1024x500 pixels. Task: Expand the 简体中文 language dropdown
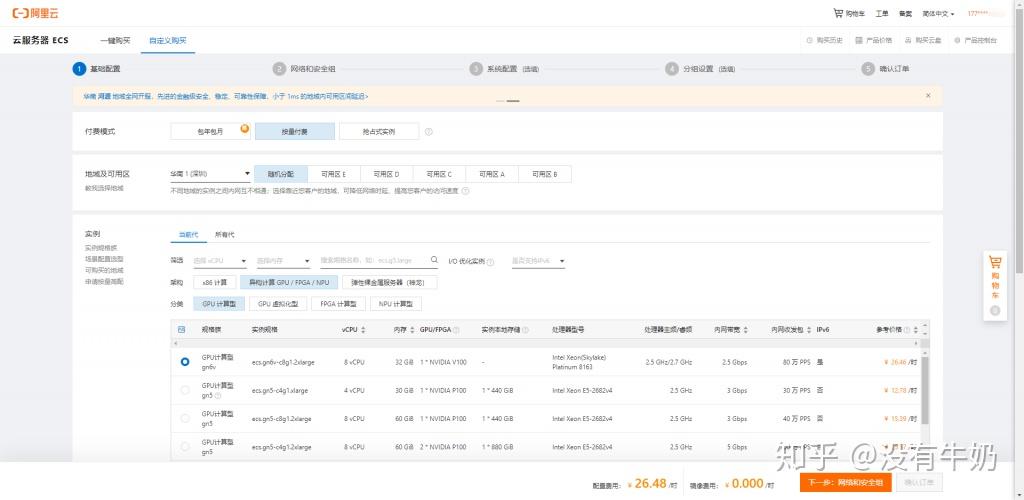[x=938, y=14]
